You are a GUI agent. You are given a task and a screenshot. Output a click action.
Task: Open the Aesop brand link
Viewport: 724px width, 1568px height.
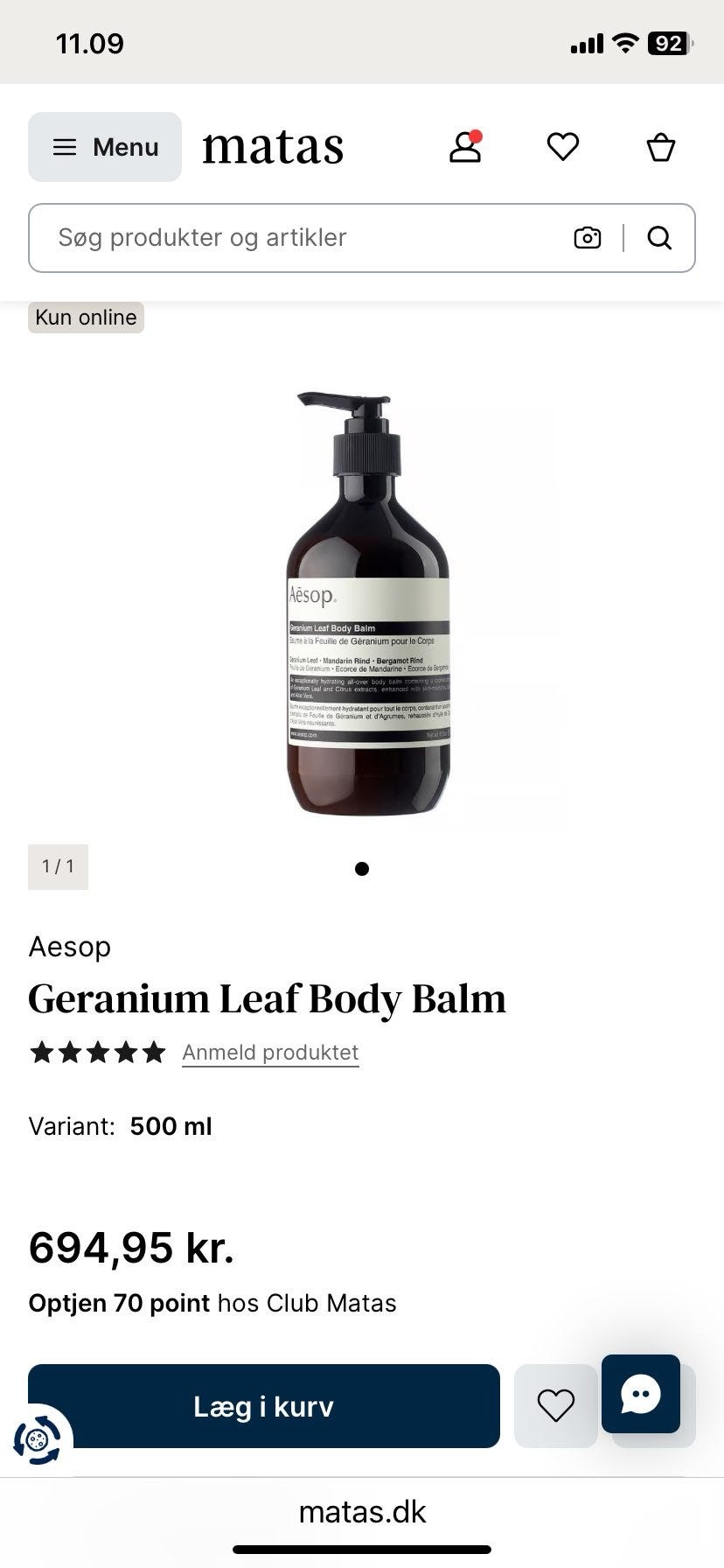(70, 947)
